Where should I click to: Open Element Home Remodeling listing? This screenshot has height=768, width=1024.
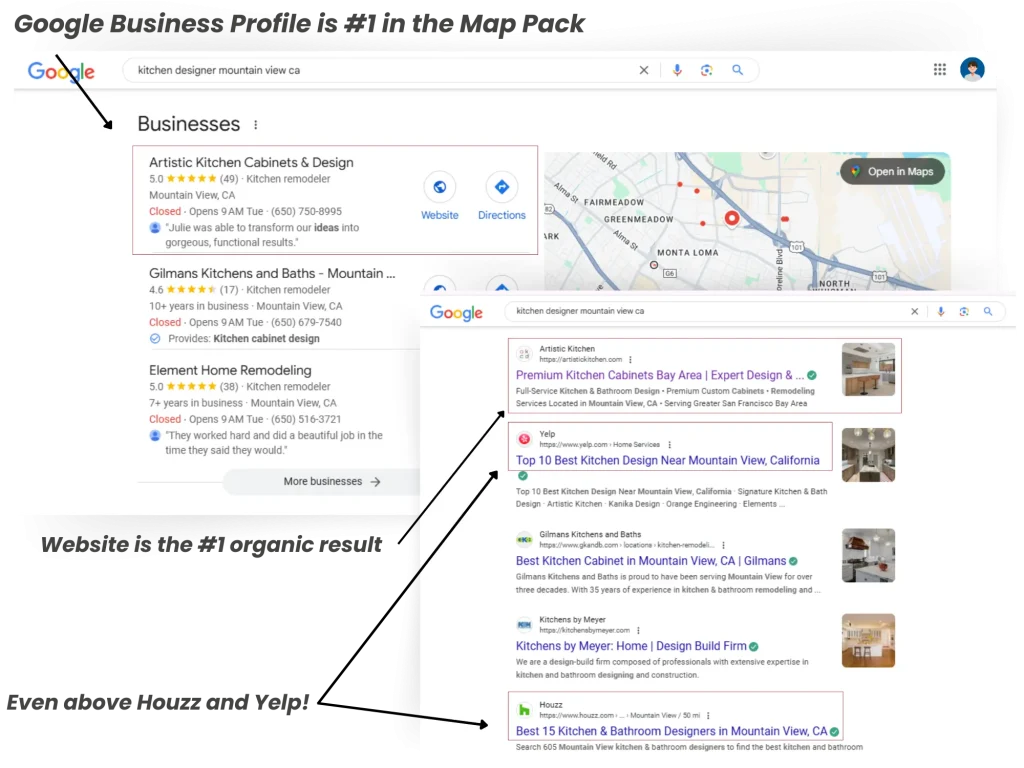(x=230, y=370)
